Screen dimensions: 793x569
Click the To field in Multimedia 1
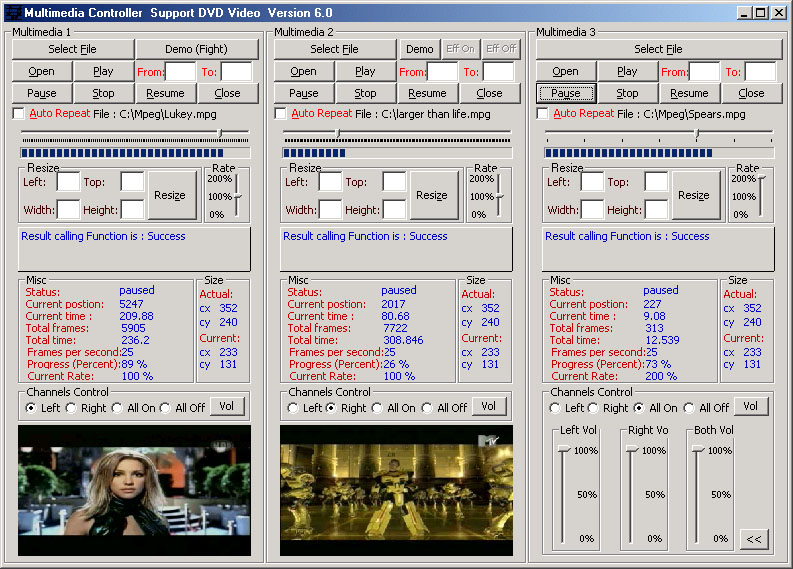[236, 71]
